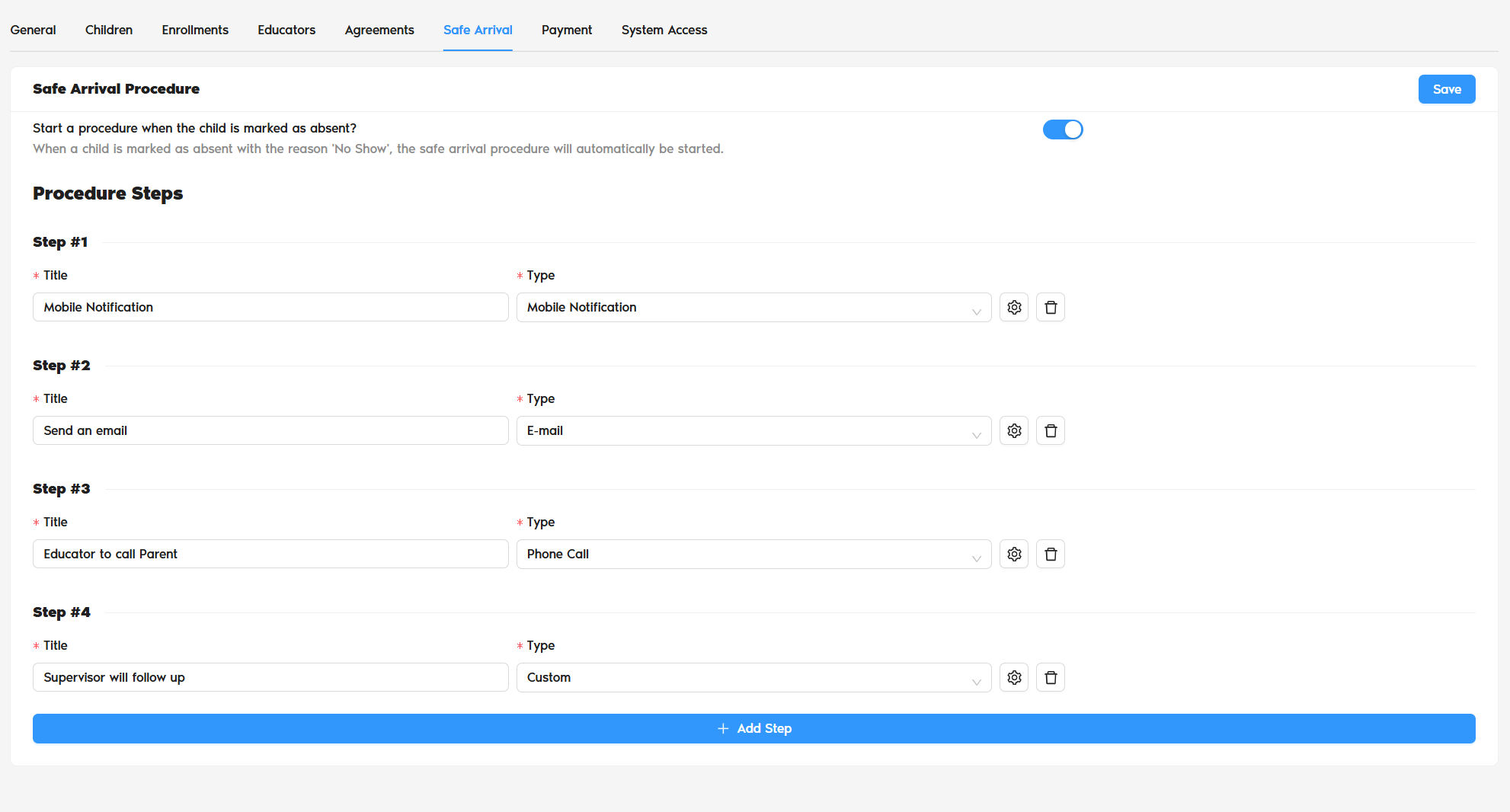Viewport: 1510px width, 812px height.
Task: Toggle off automatic procedure on absence
Action: pos(1062,129)
